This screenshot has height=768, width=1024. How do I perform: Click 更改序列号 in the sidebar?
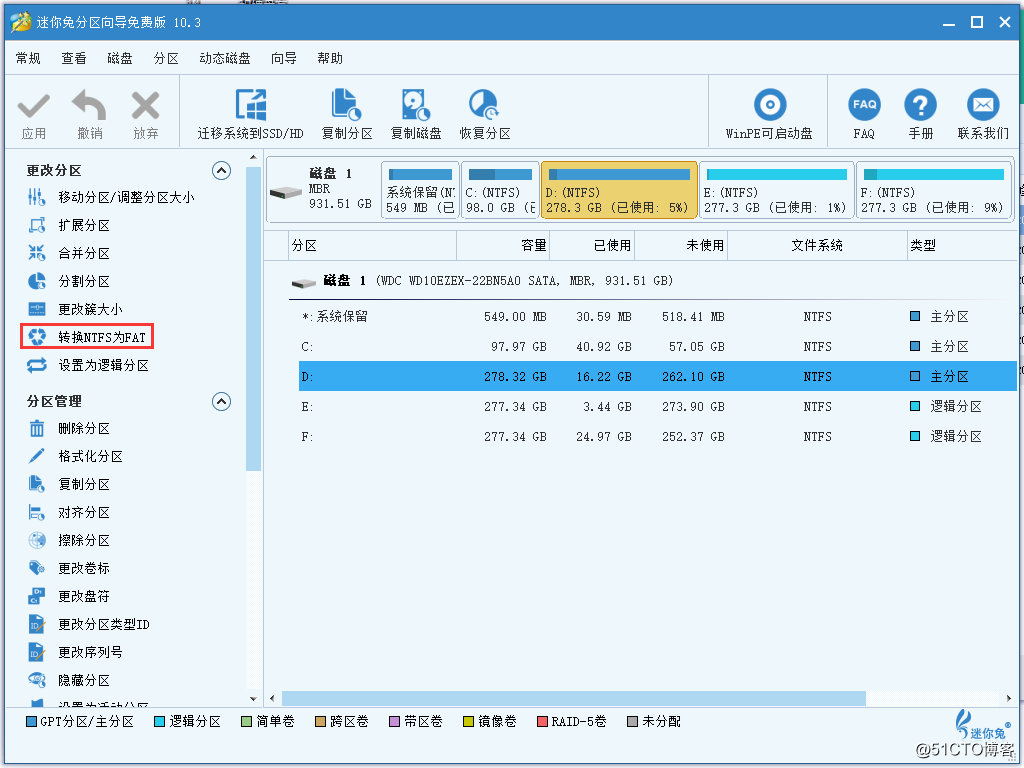point(74,652)
